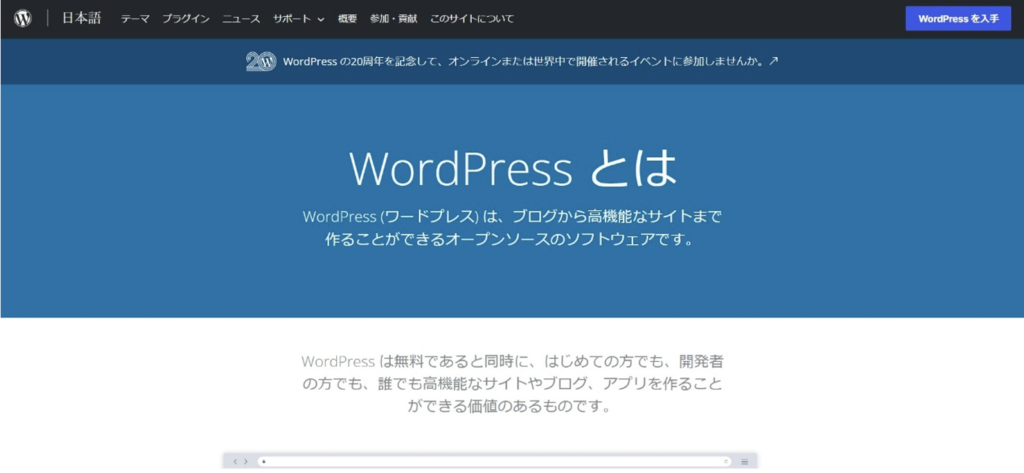Expand the サポート dropdown chevron
The image size is (1024, 473).
pyautogui.click(x=321, y=19)
